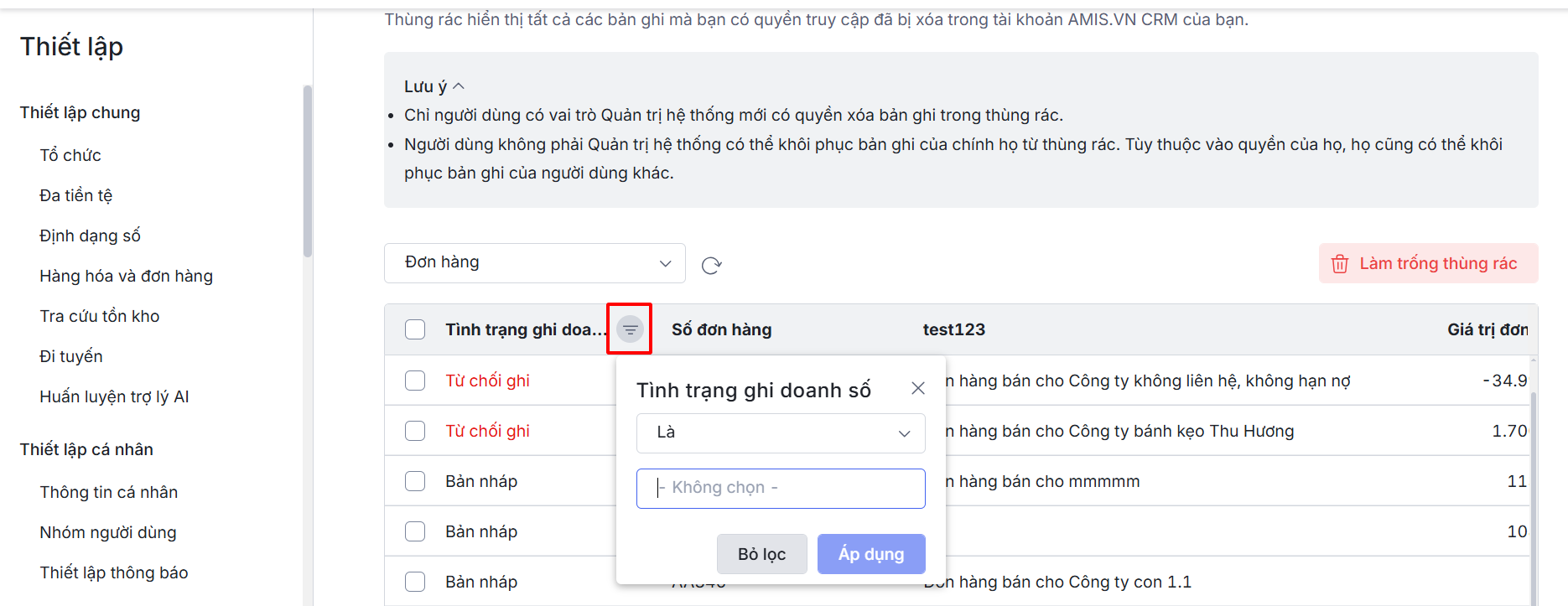This screenshot has height=606, width=1568.
Task: Sort by the Số đơn hàng column header
Action: coord(721,329)
